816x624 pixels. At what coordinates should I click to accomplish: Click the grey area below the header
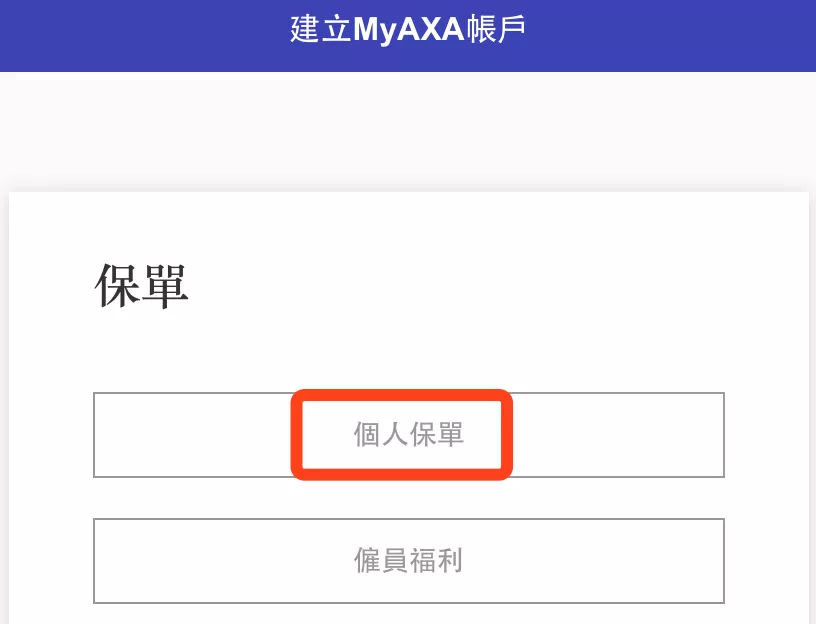tap(408, 130)
